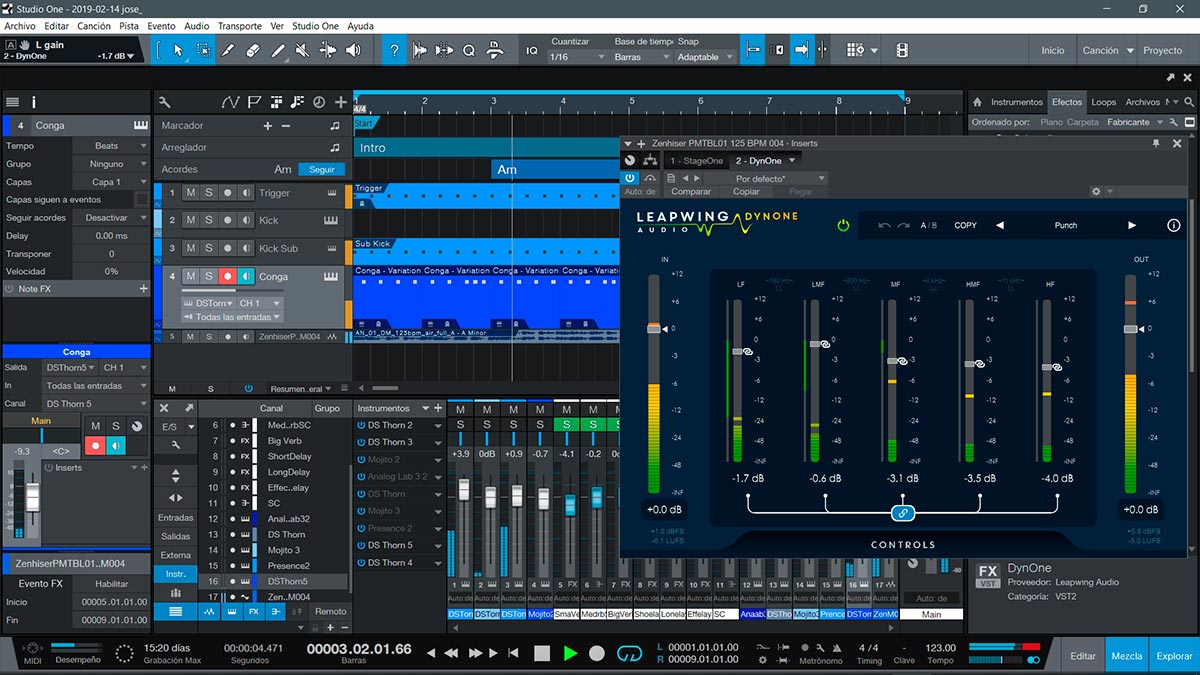Click the band link icon in DynOne

(902, 513)
